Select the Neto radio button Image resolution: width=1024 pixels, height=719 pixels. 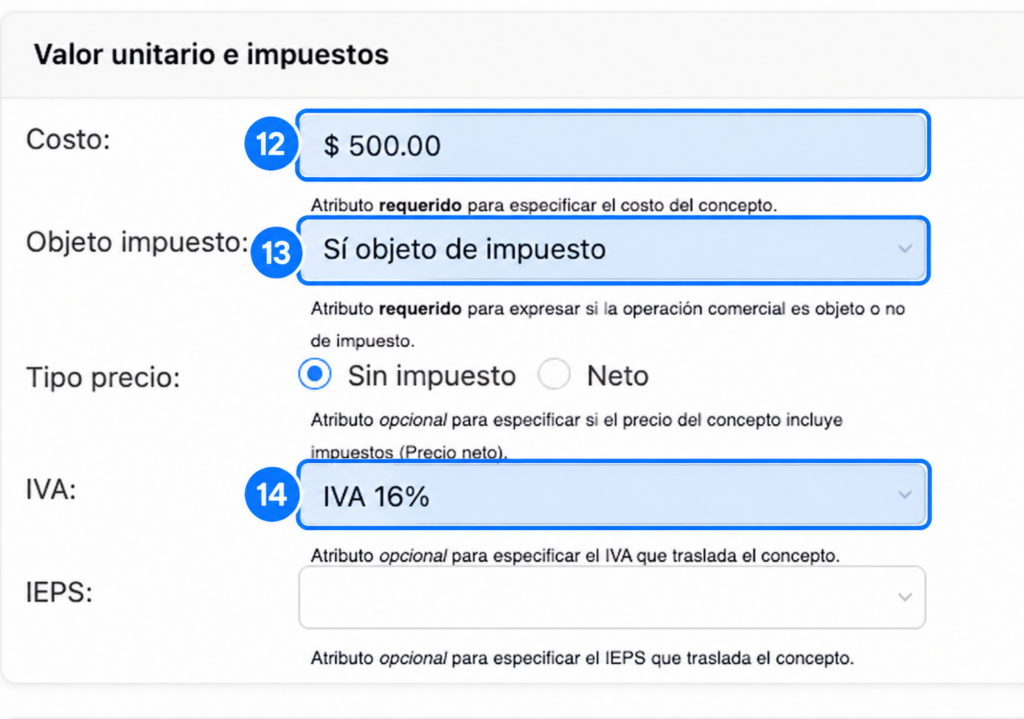pos(554,375)
